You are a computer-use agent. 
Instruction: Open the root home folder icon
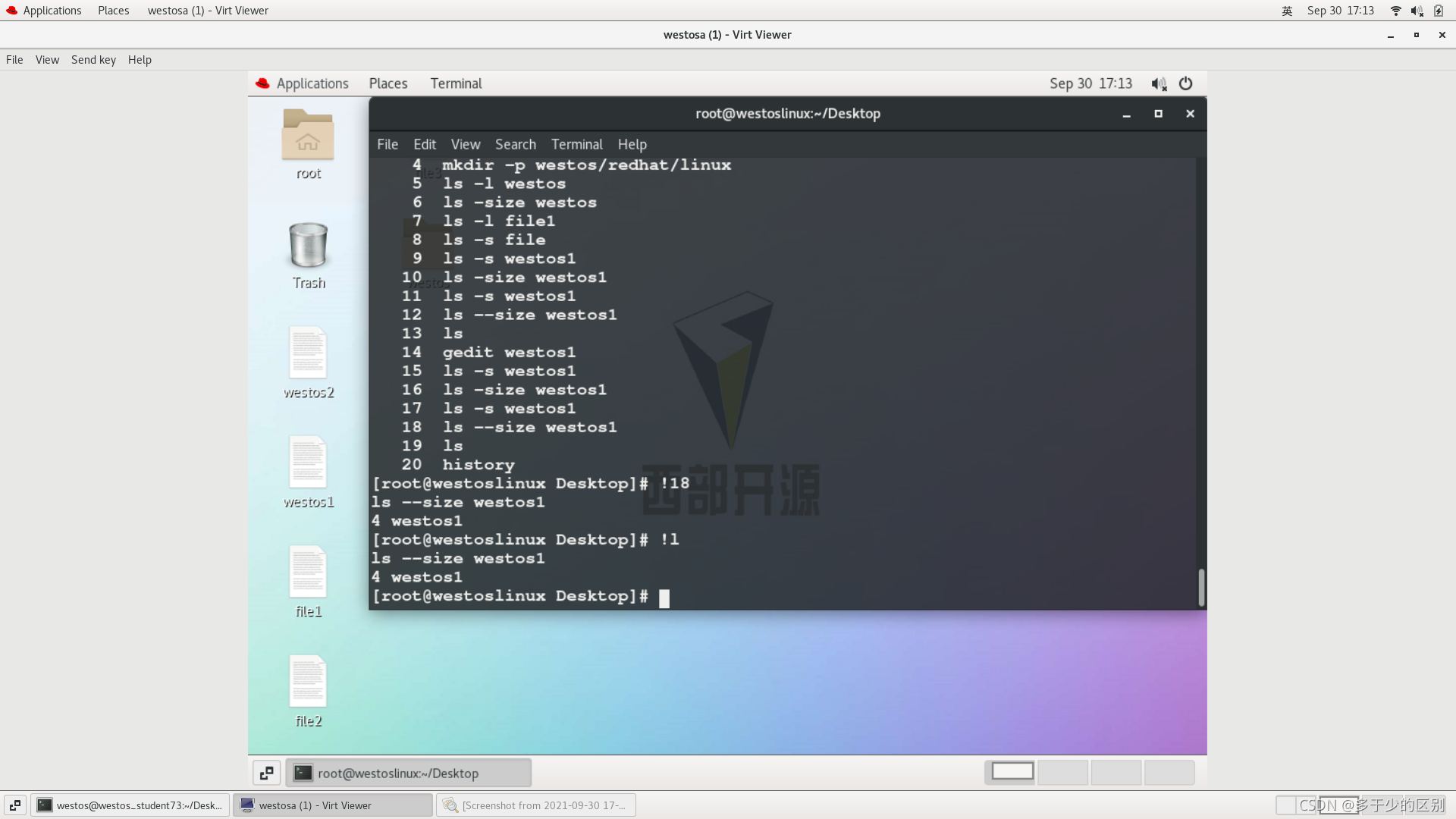(x=308, y=136)
